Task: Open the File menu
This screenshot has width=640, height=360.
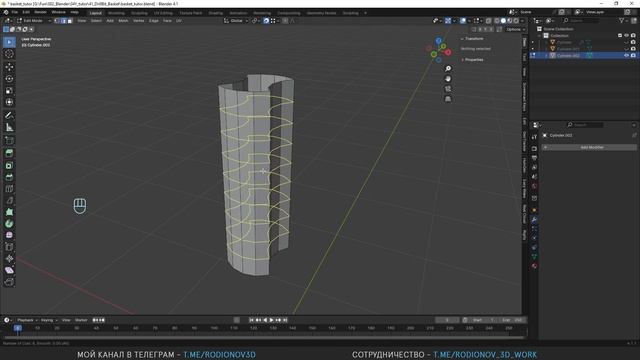Action: point(15,12)
